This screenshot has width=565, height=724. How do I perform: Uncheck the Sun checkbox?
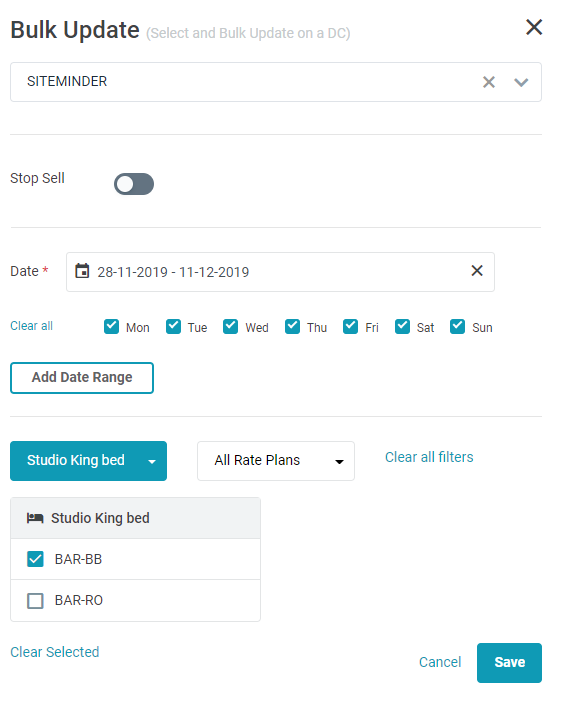coord(457,326)
